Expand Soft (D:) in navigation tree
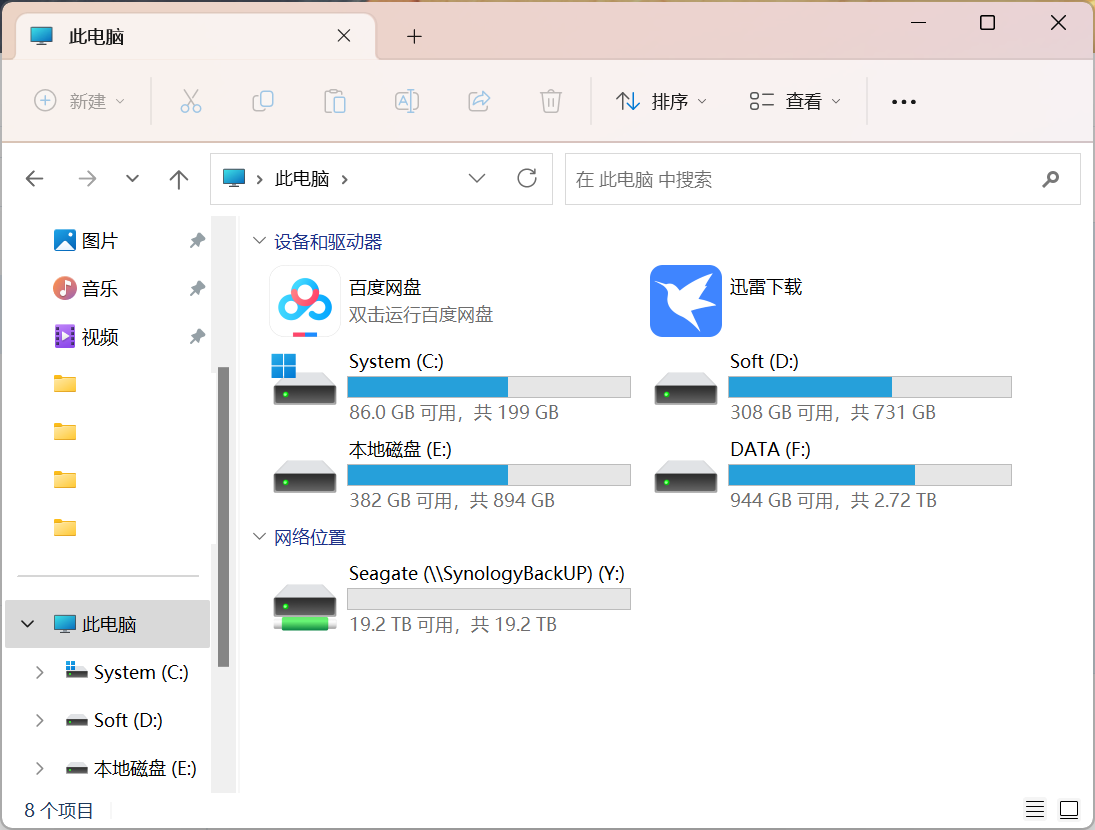Screen dimensions: 1095x830 (x=40, y=720)
